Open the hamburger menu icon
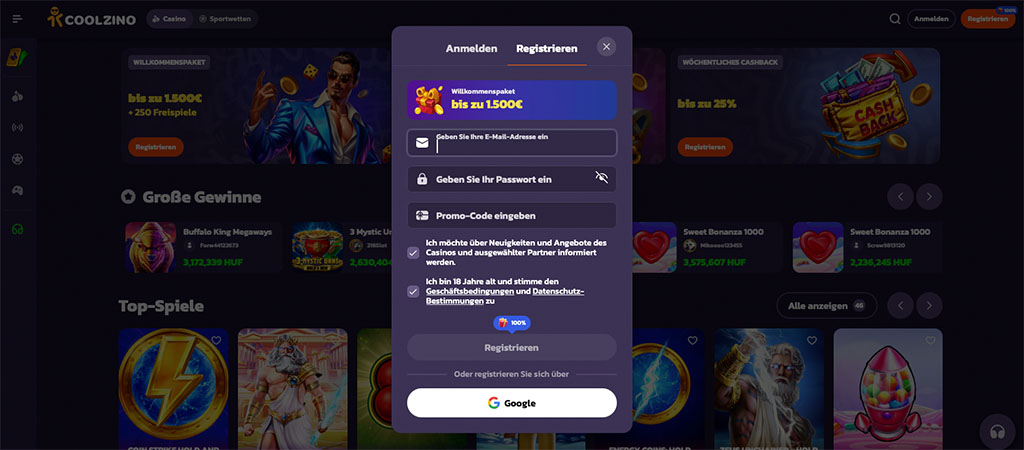The height and width of the screenshot is (450, 1024). (x=18, y=19)
